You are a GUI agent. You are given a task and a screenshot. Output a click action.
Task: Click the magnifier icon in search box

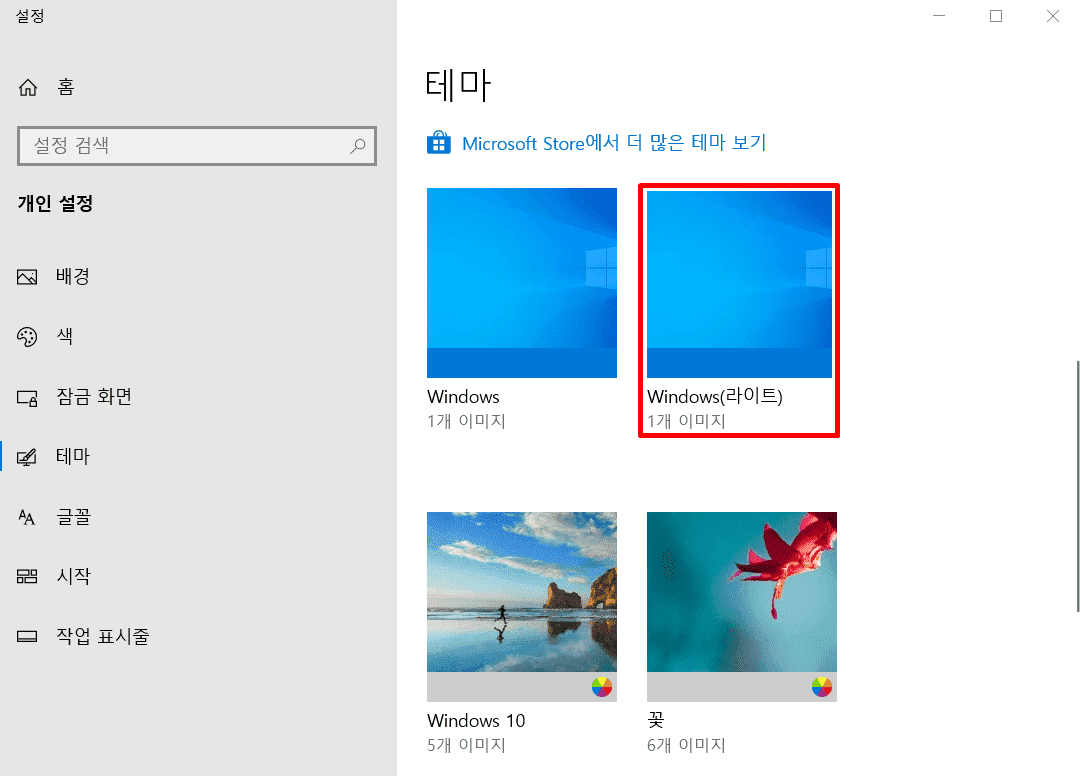[357, 145]
